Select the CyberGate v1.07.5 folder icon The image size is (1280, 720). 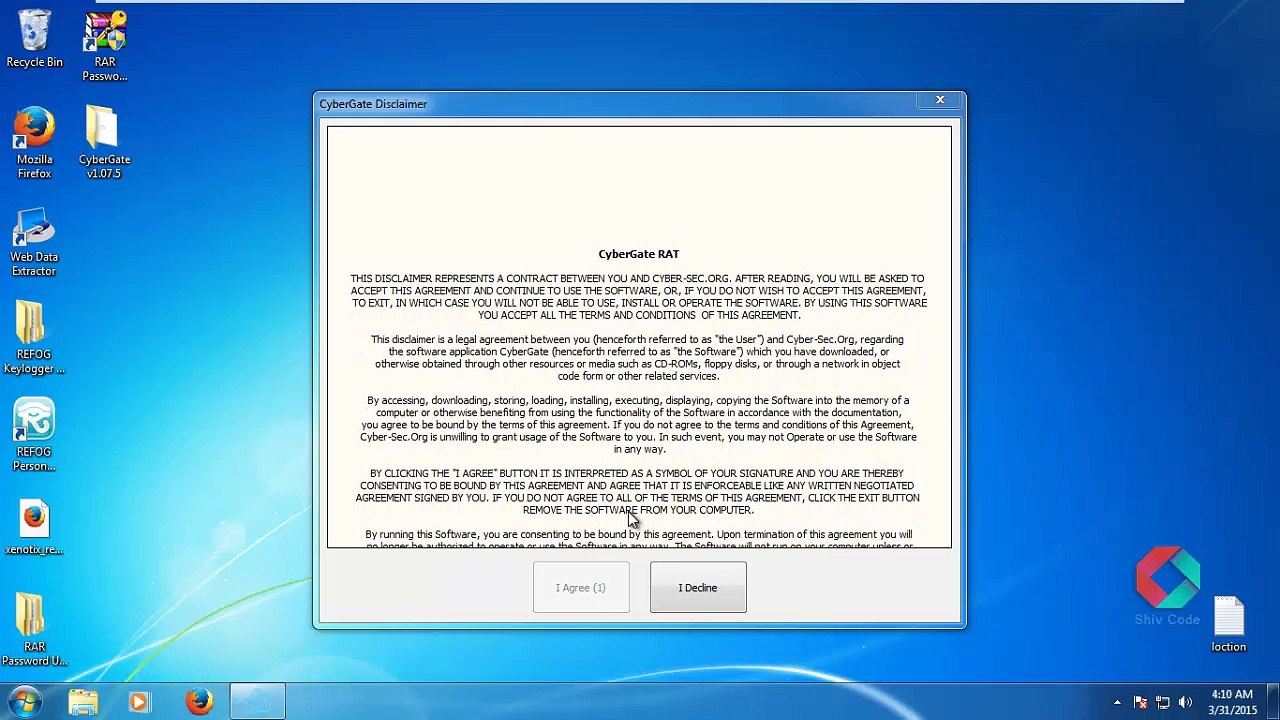tap(104, 143)
